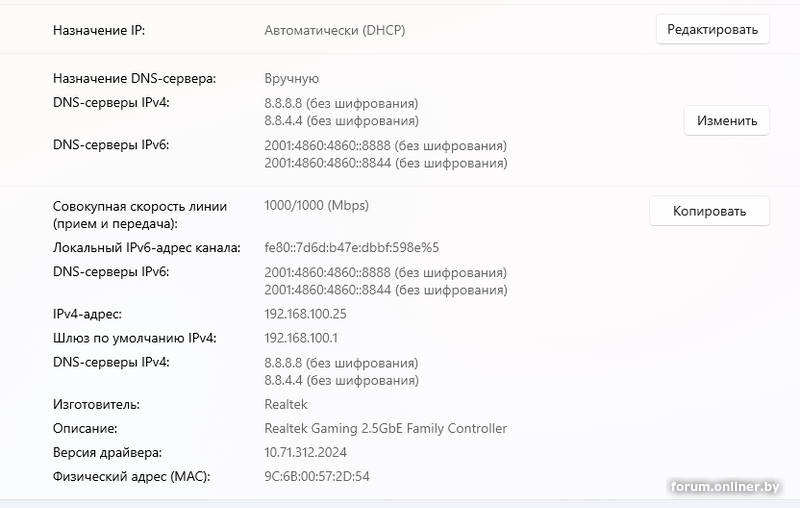
Task: Select the Realtek Gaming 2.5GbE Family Controller description
Action: pyautogui.click(x=385, y=428)
